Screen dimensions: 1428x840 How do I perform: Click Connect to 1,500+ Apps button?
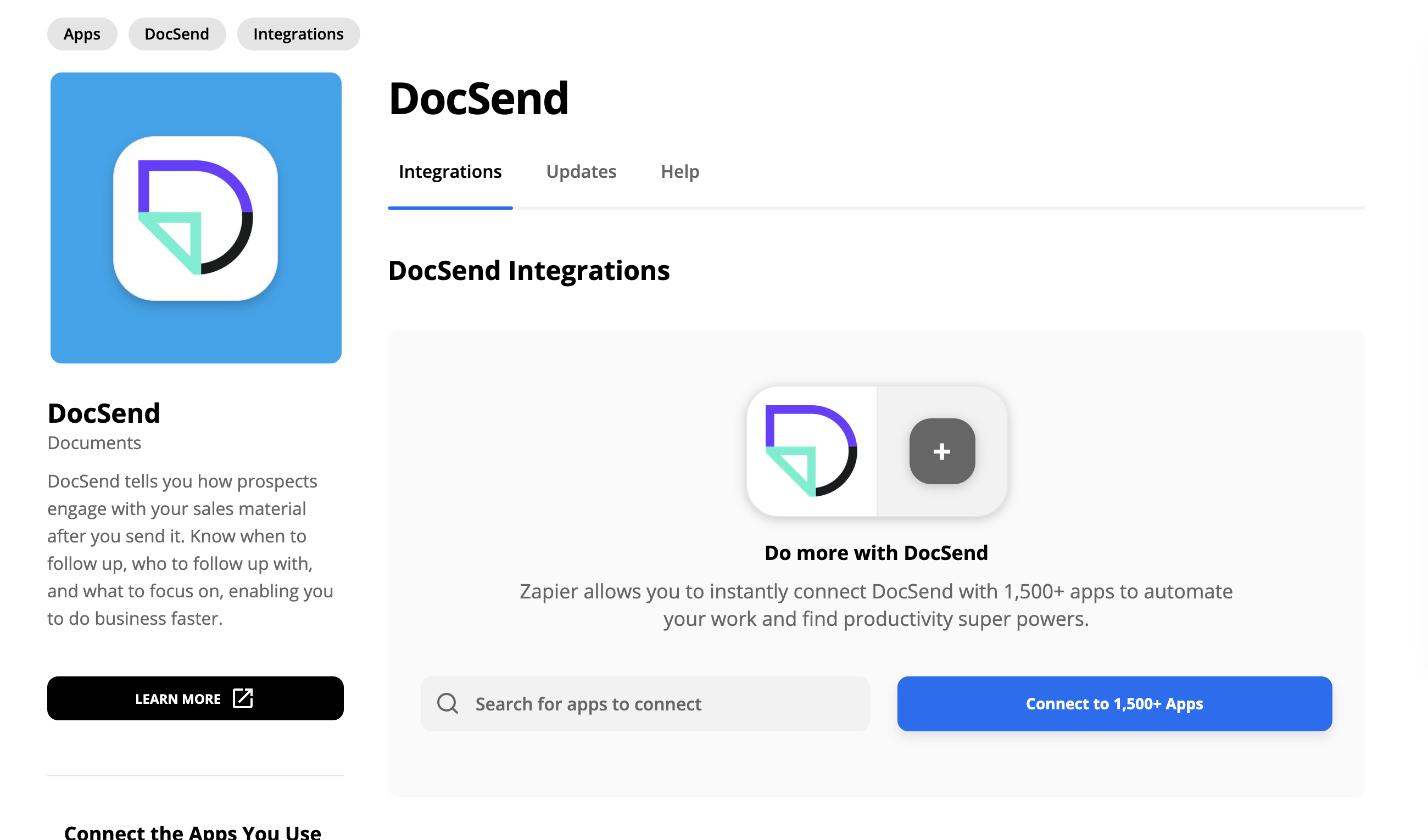1114,703
